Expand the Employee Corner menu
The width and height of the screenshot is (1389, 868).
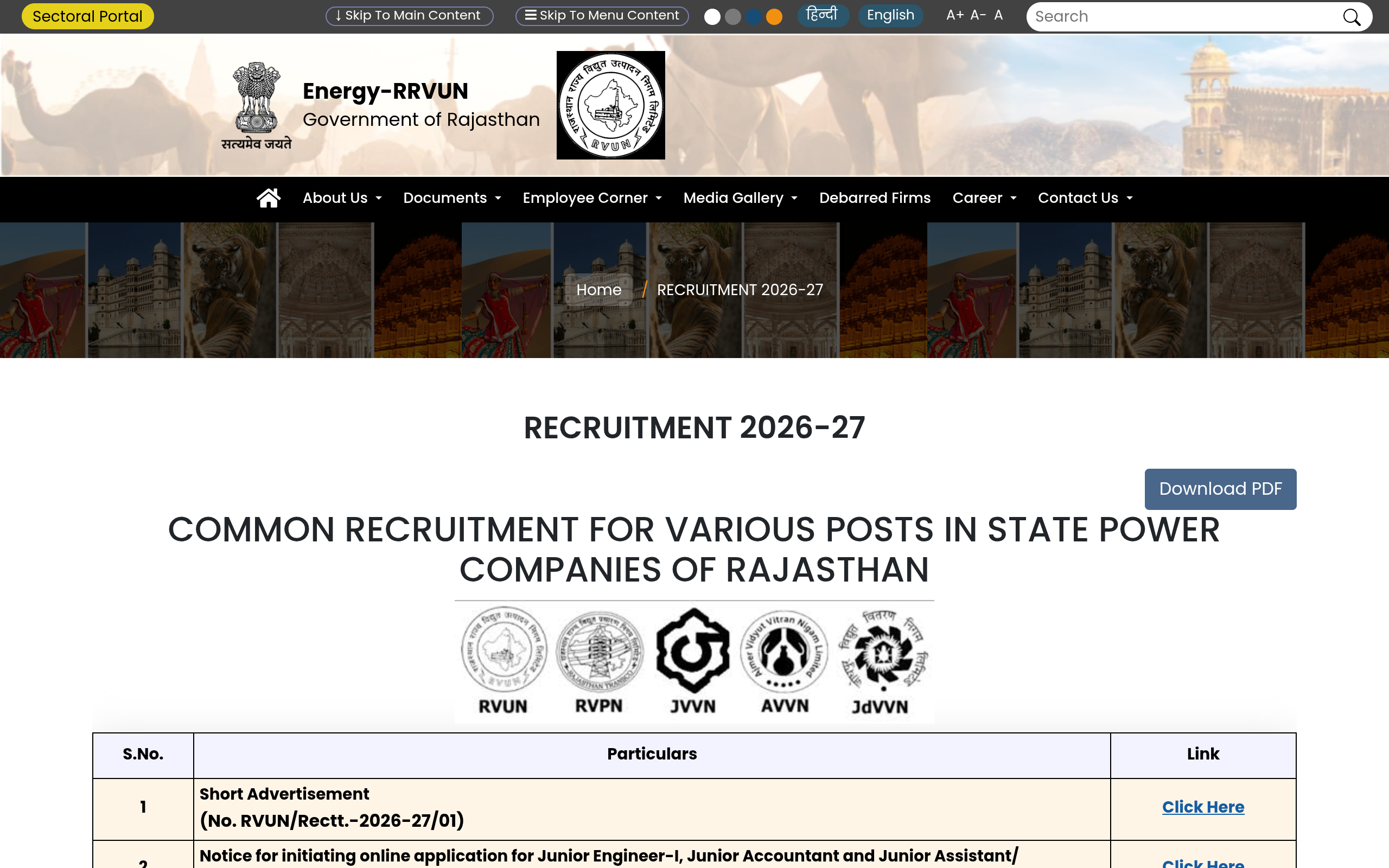point(592,198)
